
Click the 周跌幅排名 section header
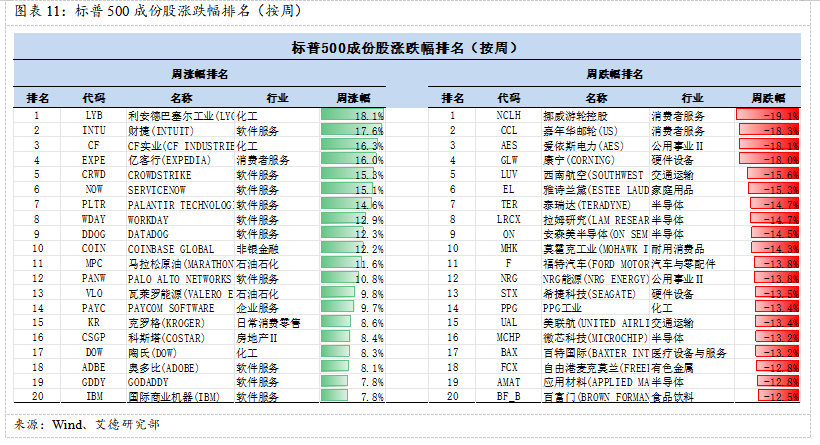tap(614, 74)
